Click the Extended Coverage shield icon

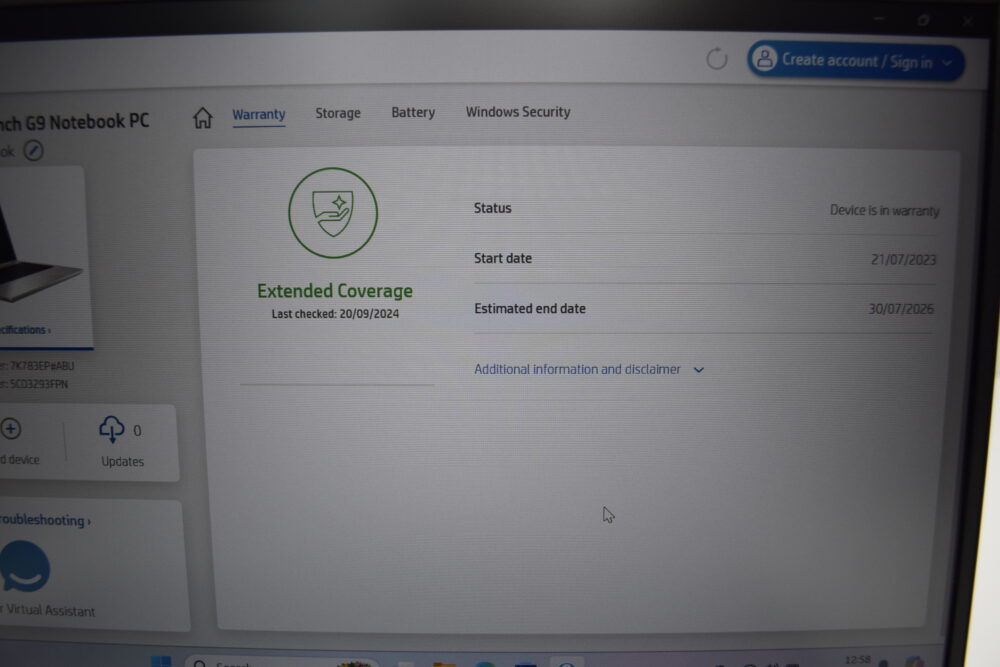tap(333, 213)
